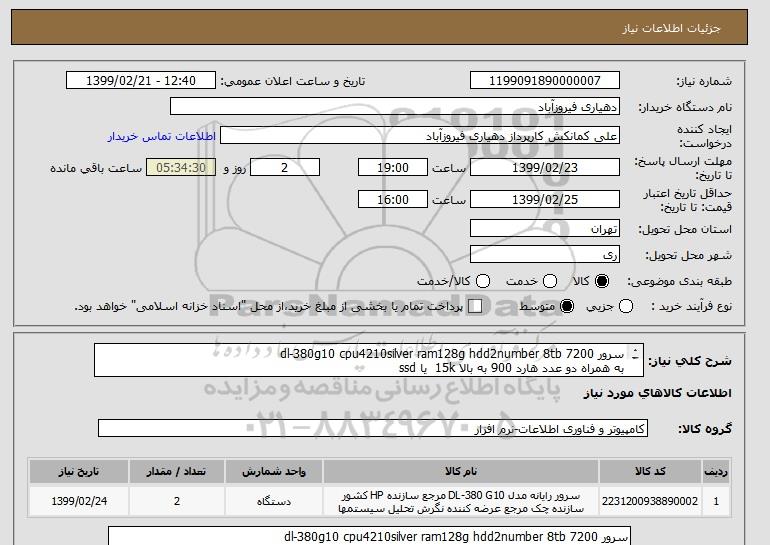The image size is (770, 545).
Task: Click the شماره نیاز field 1199091890000007
Action: tap(545, 81)
